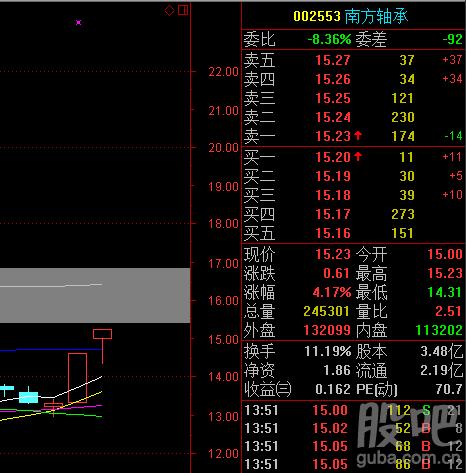Viewport: 466px width, 473px height.
Task: Click the PE(动) value 70.7
Action: click(x=449, y=389)
